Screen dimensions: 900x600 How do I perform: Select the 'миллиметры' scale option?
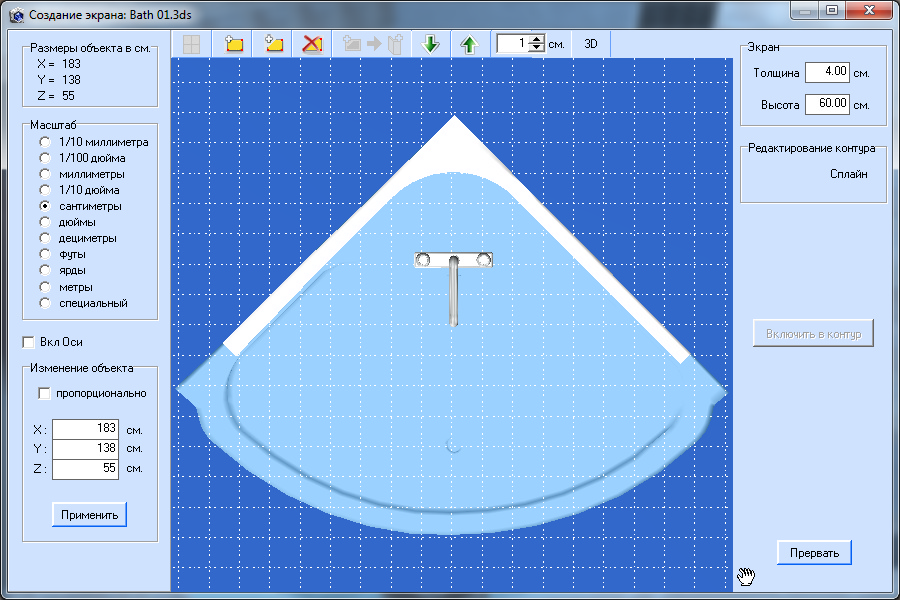pos(44,174)
